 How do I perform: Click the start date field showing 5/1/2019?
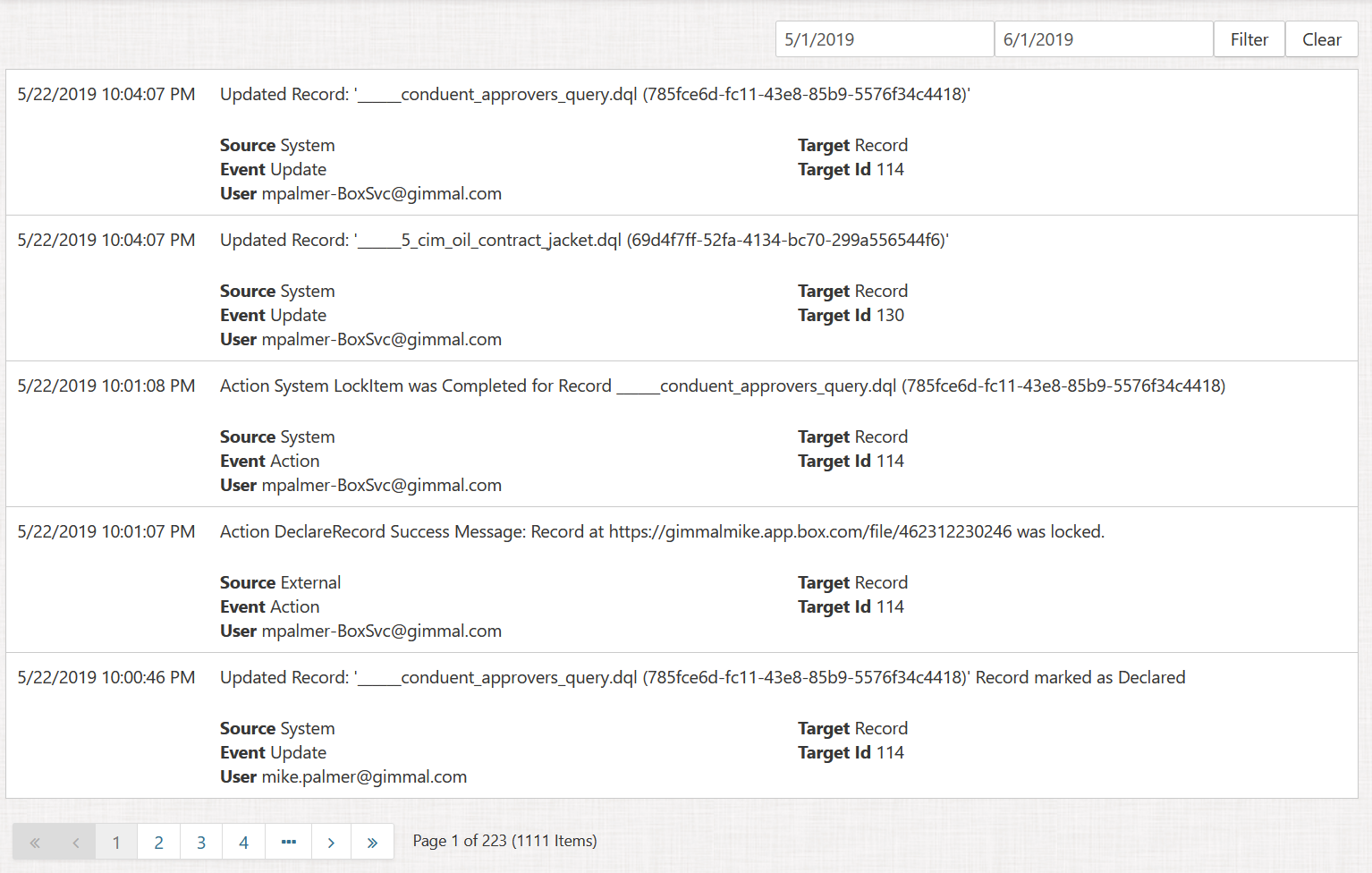884,39
